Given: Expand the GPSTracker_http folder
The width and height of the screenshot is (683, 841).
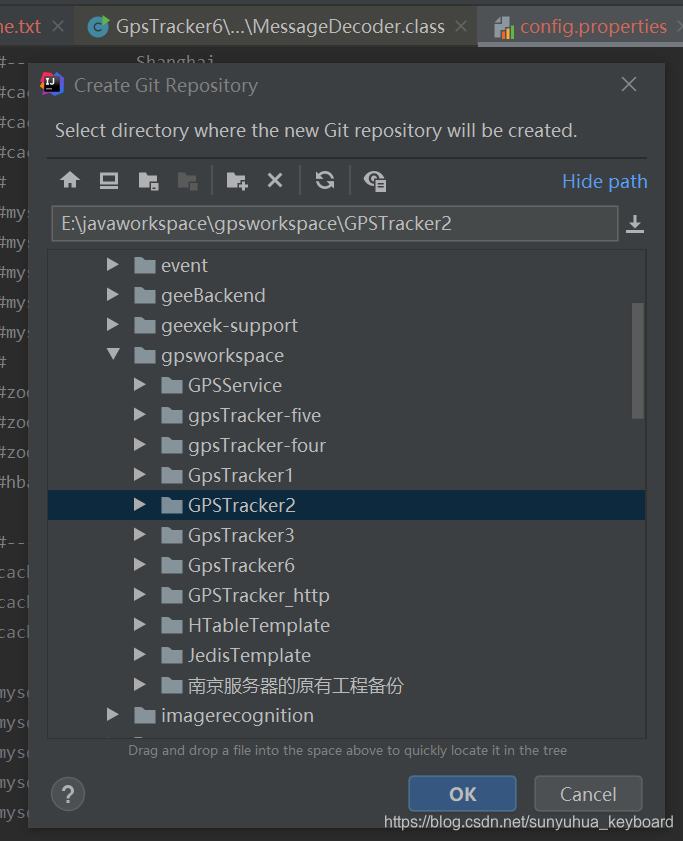Looking at the screenshot, I should 139,595.
